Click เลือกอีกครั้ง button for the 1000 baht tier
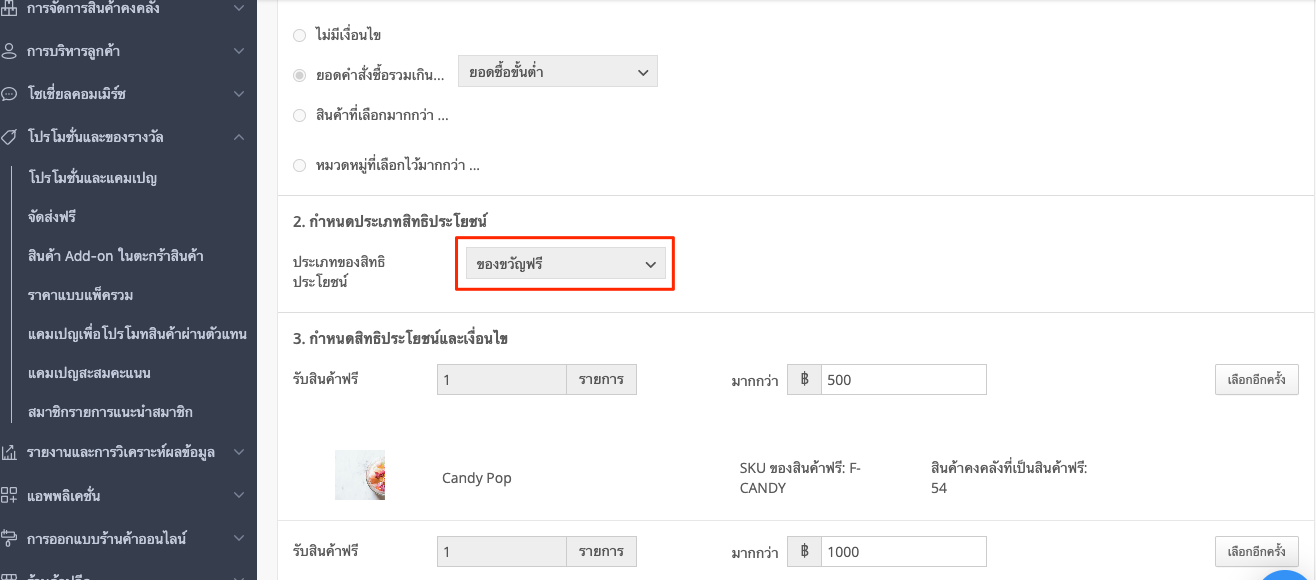 pos(1257,551)
